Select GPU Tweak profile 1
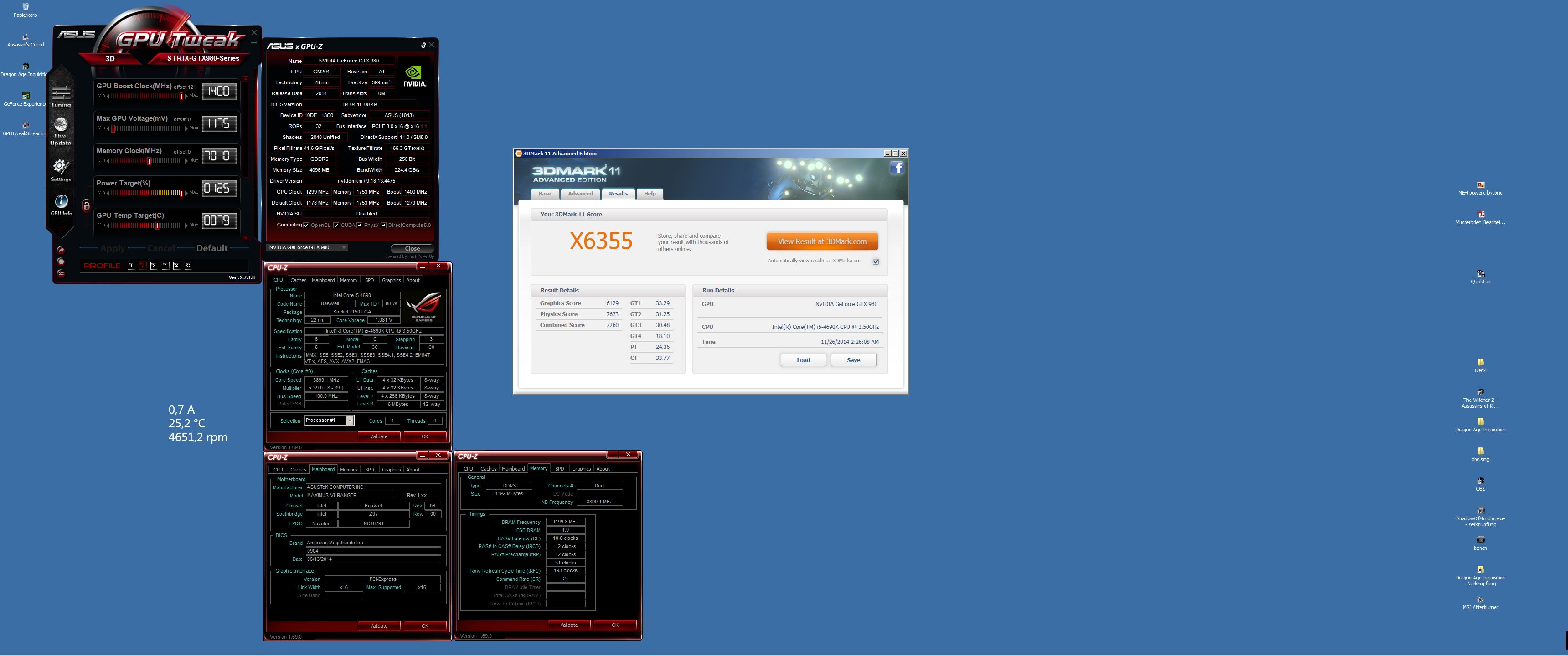Image resolution: width=1568 pixels, height=656 pixels. pyautogui.click(x=131, y=266)
